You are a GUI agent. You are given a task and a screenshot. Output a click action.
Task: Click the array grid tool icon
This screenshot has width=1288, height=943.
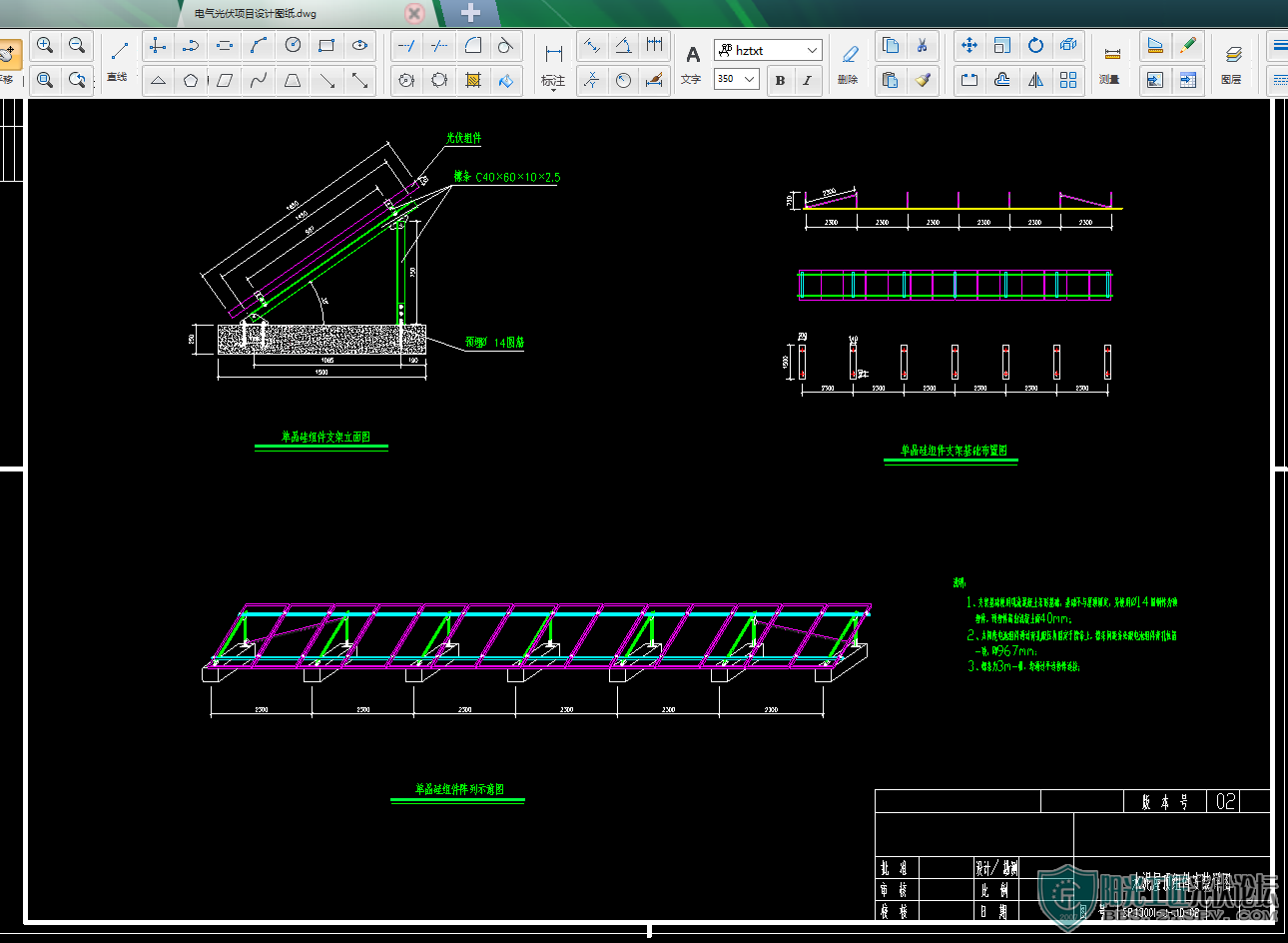pos(1068,80)
